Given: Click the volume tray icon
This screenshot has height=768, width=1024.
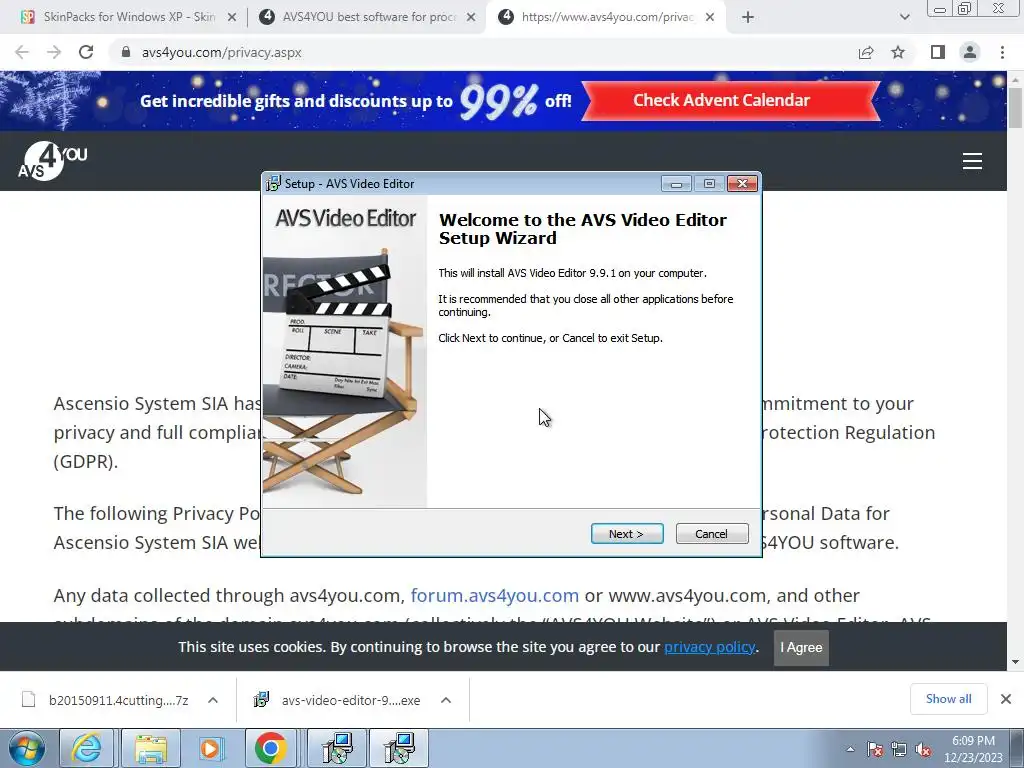Looking at the screenshot, I should coord(923,750).
